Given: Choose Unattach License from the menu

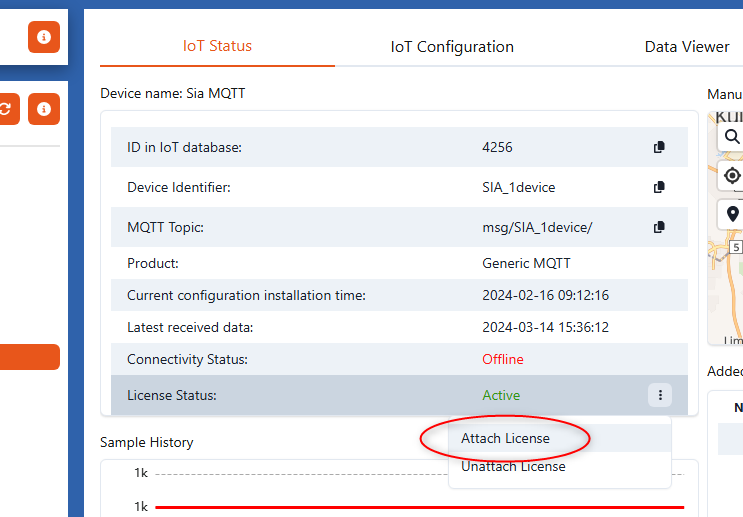Looking at the screenshot, I should click(x=513, y=466).
